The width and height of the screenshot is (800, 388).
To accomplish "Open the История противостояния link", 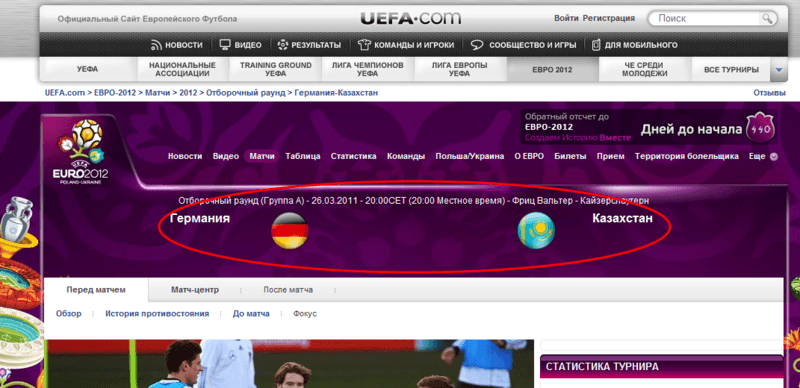I will pos(157,313).
